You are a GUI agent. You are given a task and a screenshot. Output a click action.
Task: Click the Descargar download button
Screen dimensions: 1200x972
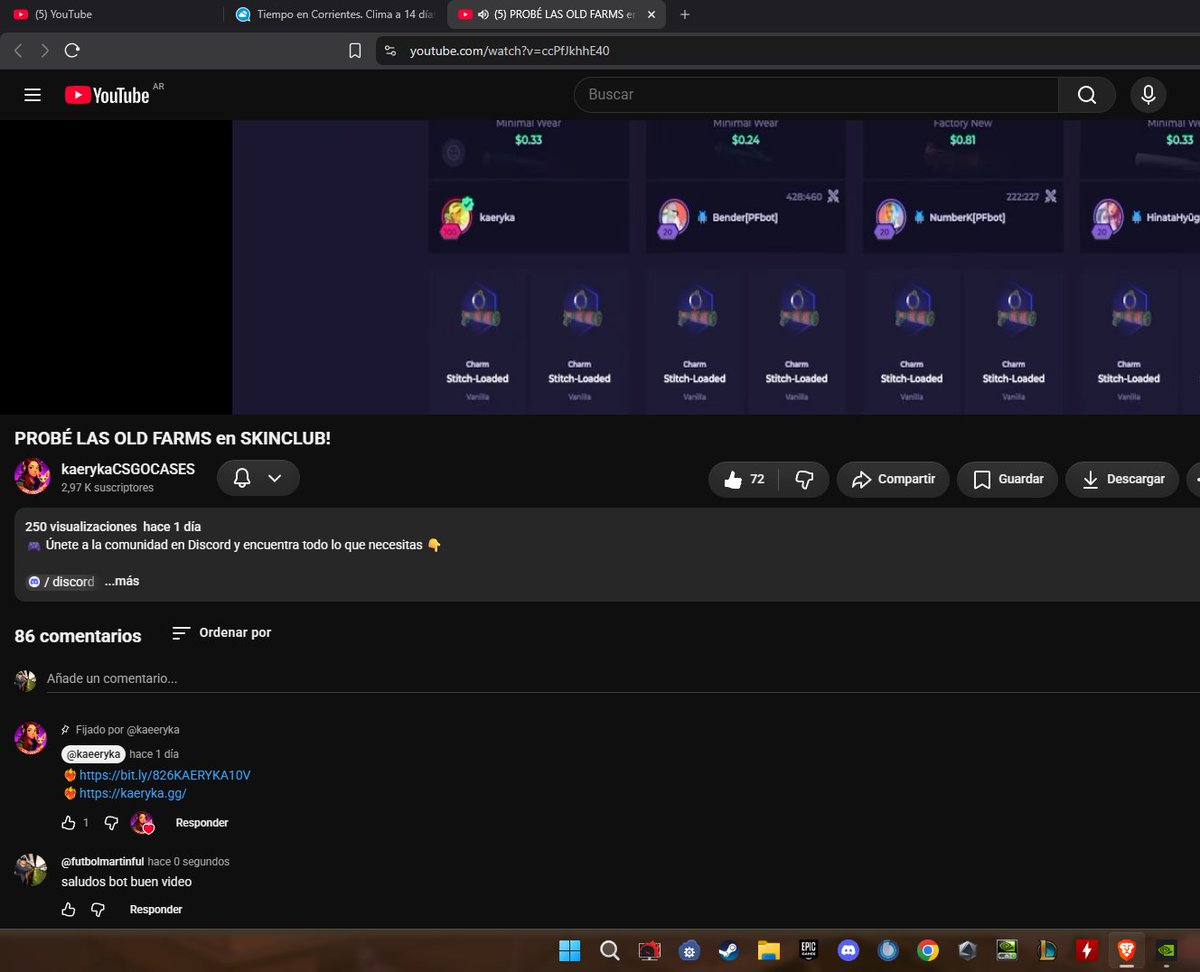pos(1122,479)
